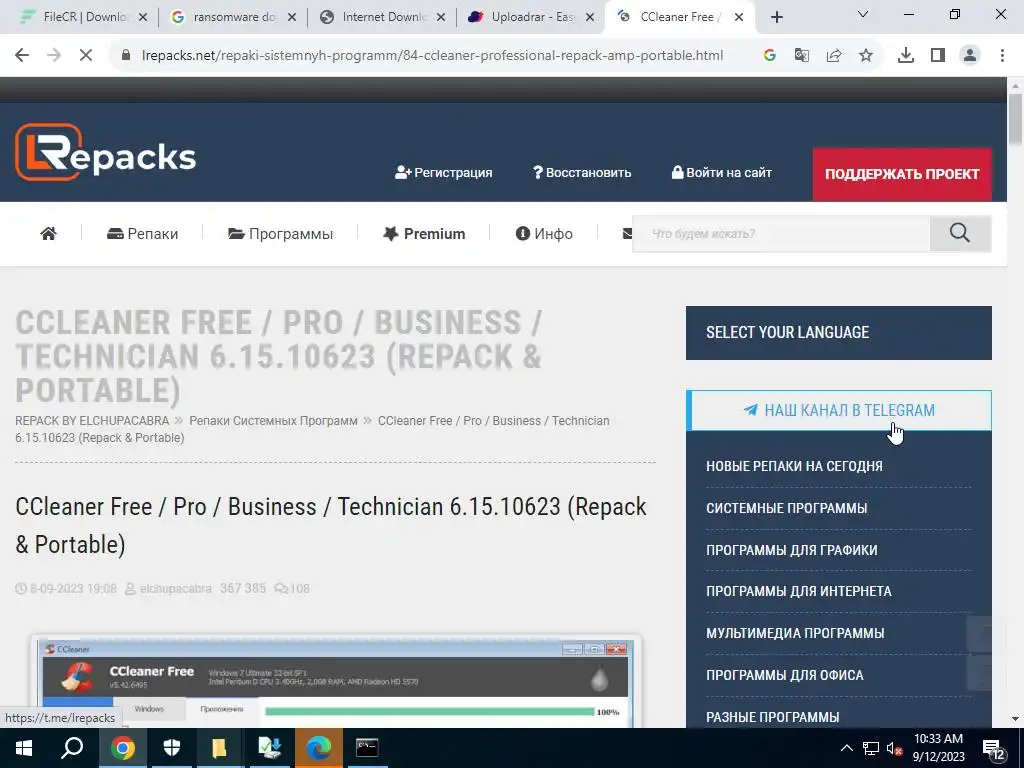Switch to Uploadrar tab

click(x=531, y=17)
